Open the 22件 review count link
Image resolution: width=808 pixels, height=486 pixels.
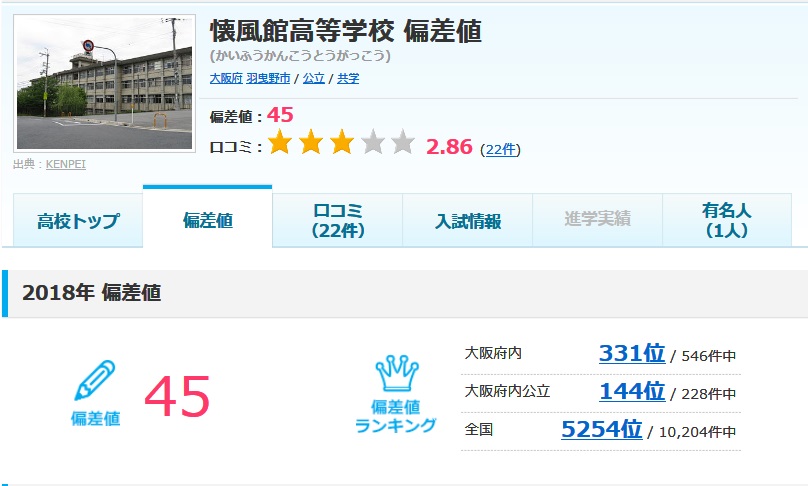[500, 149]
